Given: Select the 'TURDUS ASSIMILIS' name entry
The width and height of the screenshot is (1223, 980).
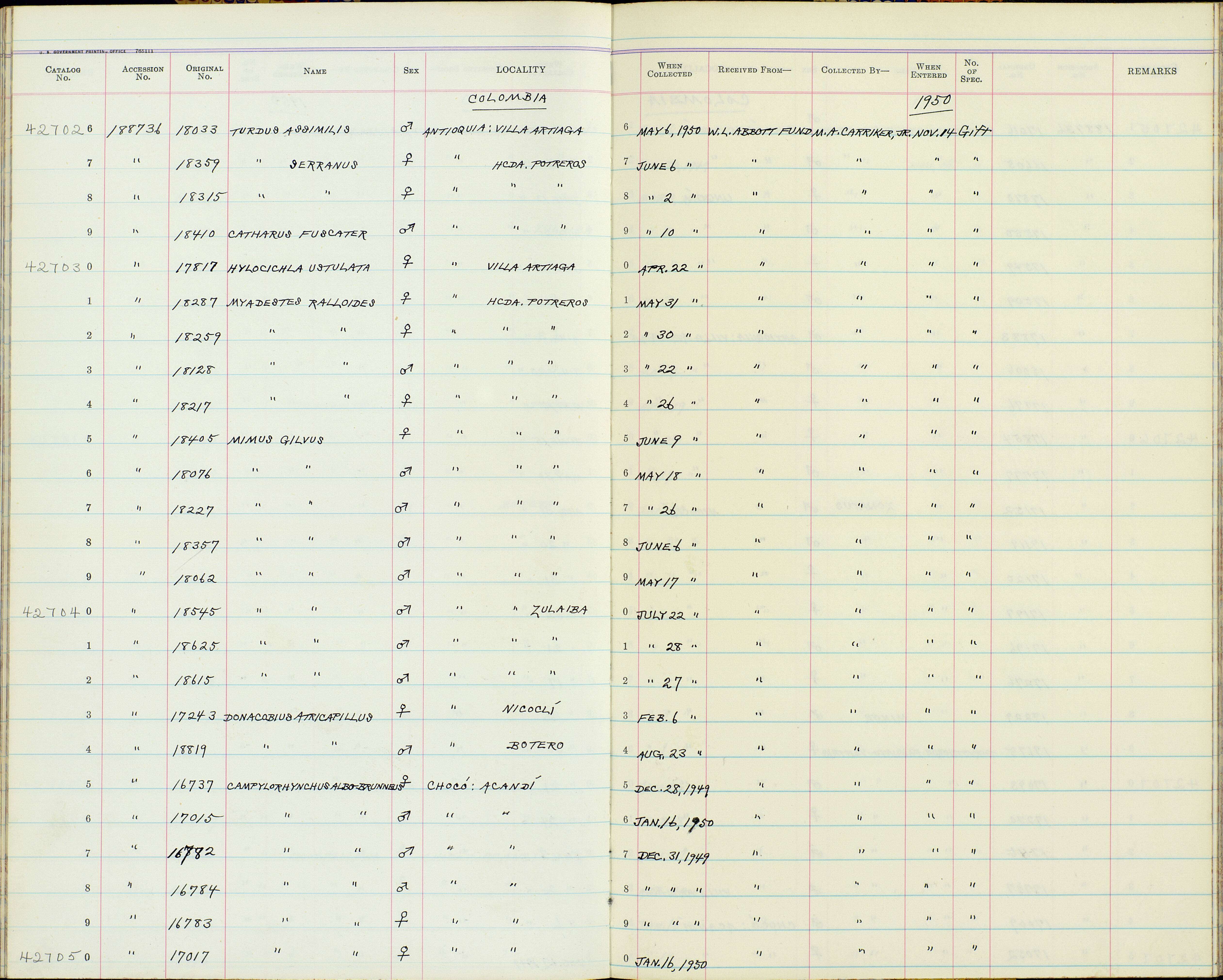Looking at the screenshot, I should click(x=289, y=130).
